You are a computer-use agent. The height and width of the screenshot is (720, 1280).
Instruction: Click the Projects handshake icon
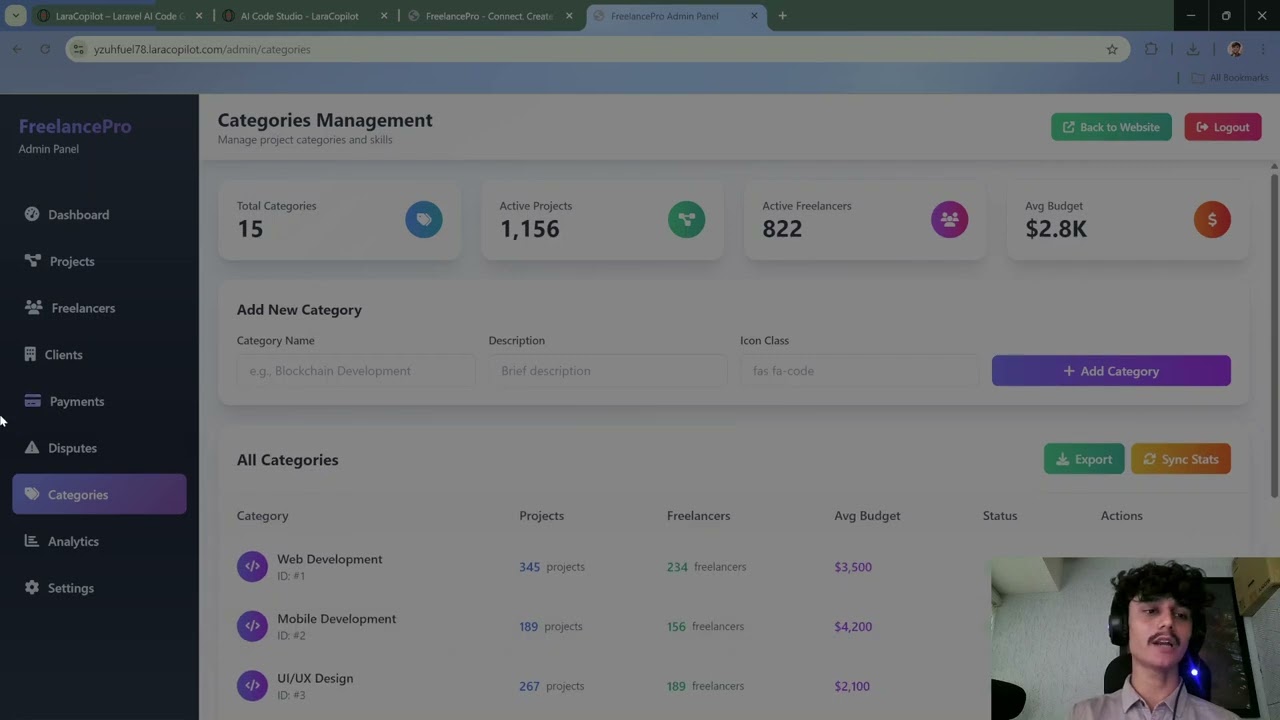33,260
